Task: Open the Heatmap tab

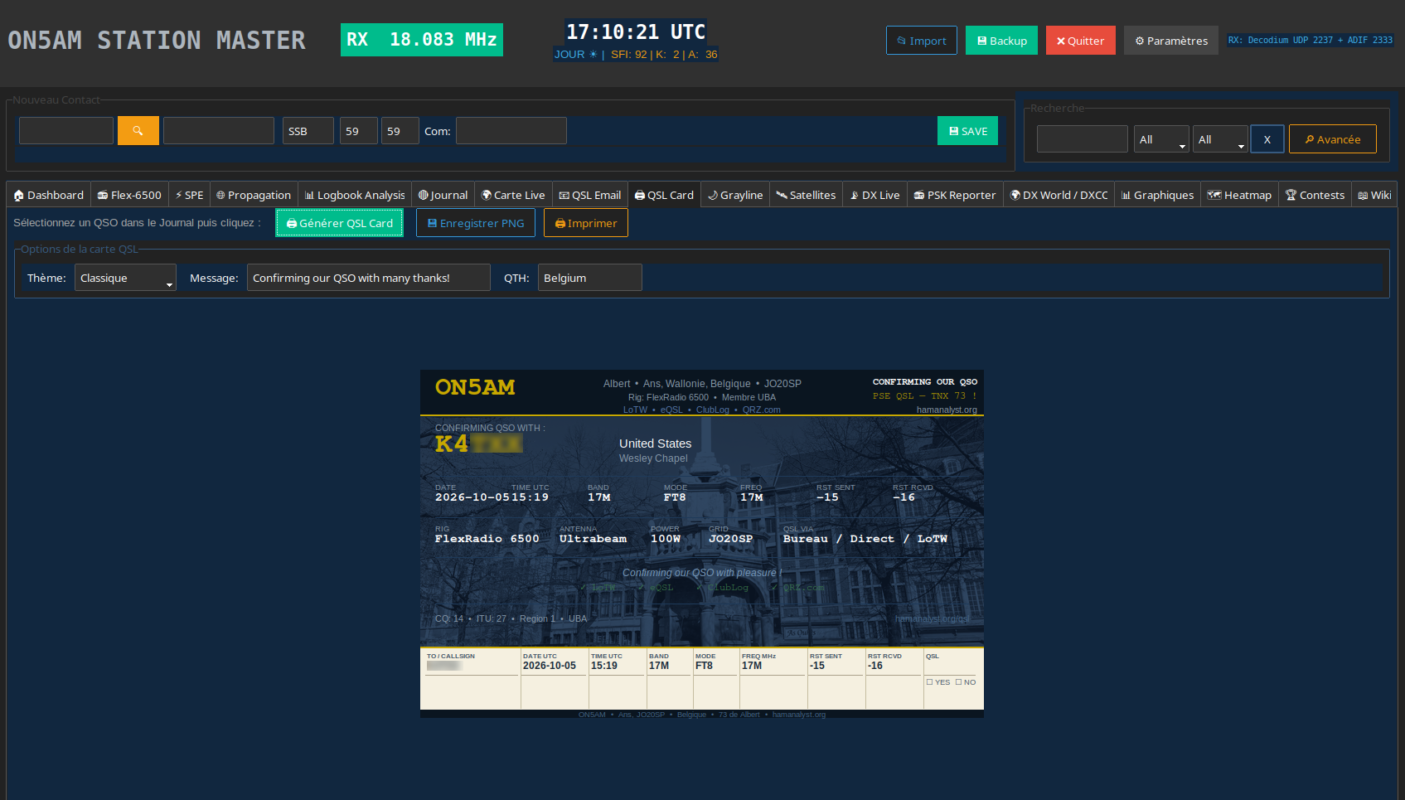Action: 1240,195
